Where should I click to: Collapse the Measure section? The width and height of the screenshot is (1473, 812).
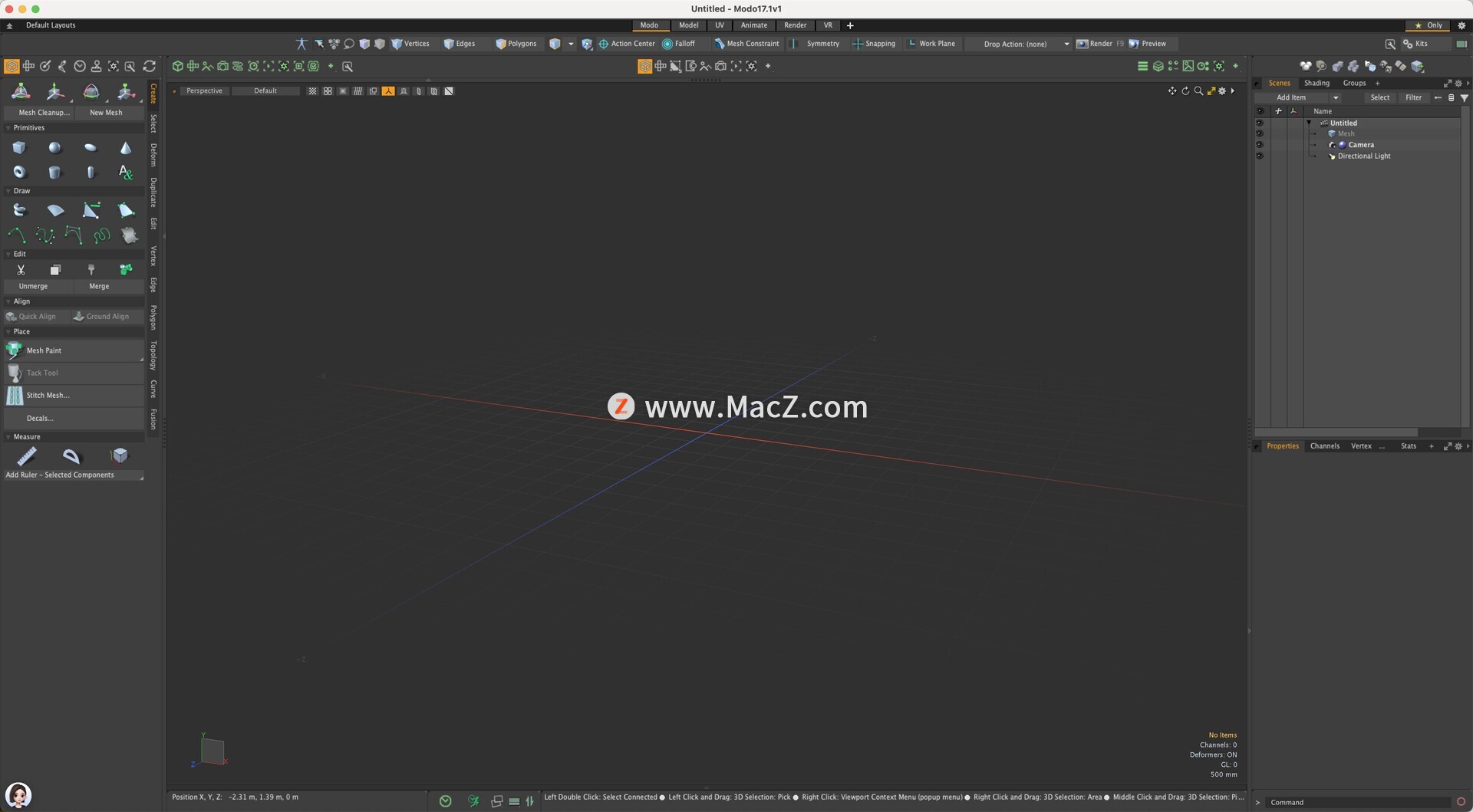pyautogui.click(x=8, y=437)
